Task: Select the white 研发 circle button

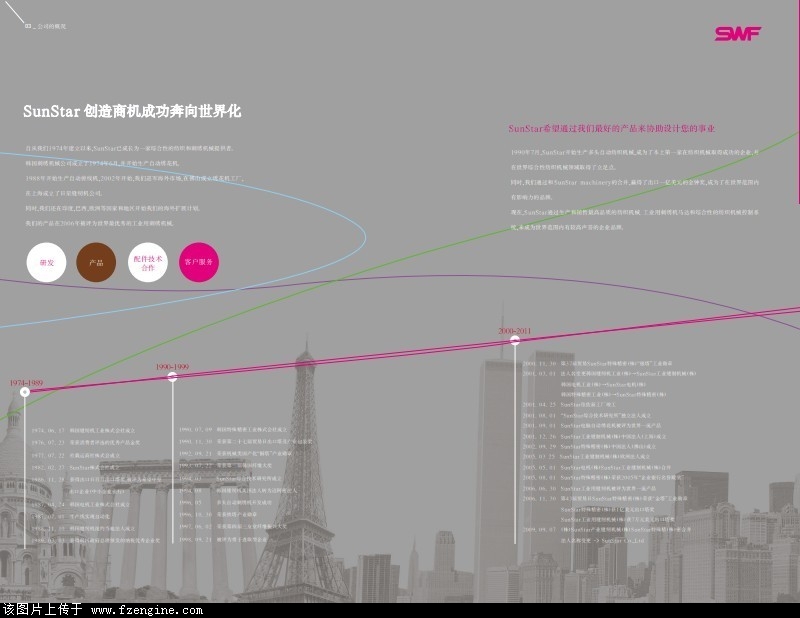Action: coord(46,262)
